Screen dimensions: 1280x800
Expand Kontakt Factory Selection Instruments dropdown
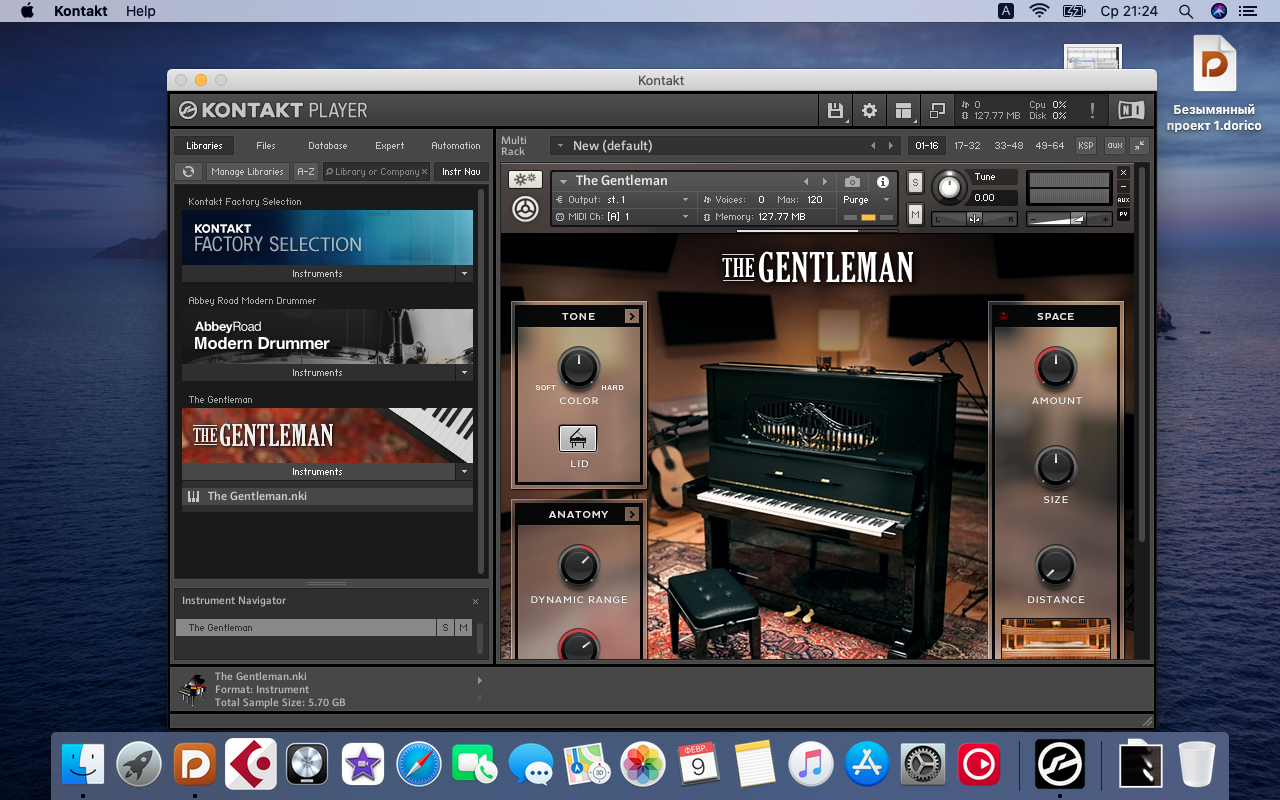pos(463,274)
